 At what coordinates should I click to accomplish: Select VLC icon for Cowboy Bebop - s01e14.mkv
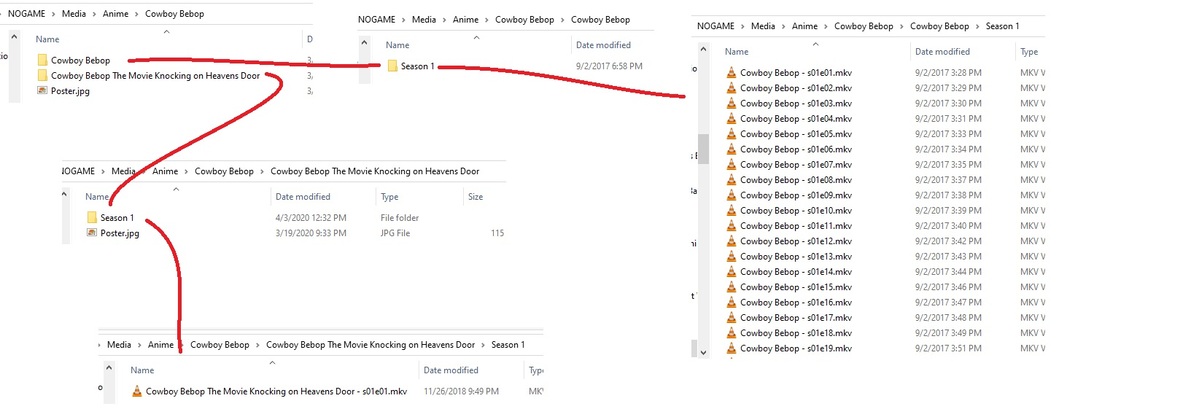click(732, 272)
